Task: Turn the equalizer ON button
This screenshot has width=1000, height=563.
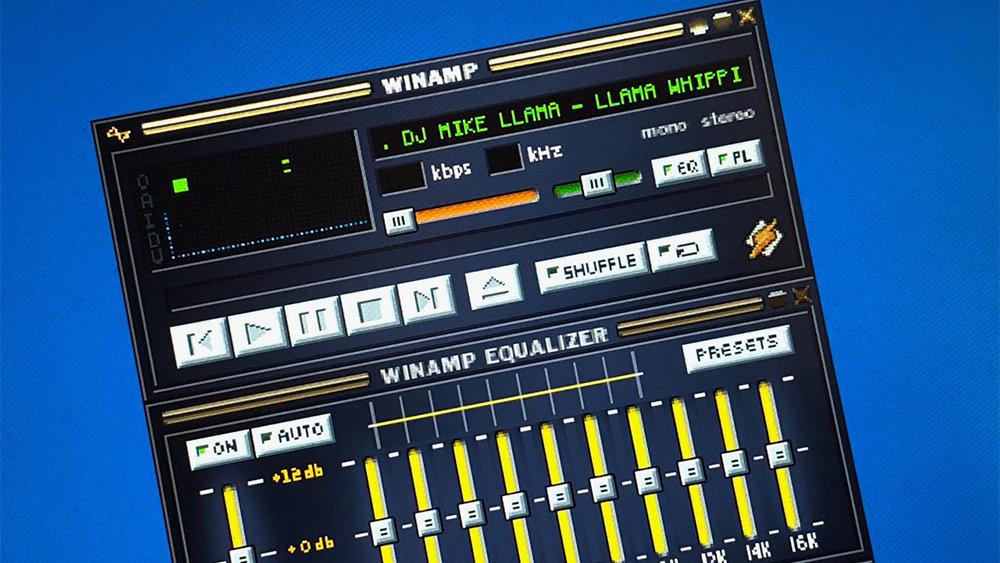Action: click(x=220, y=449)
